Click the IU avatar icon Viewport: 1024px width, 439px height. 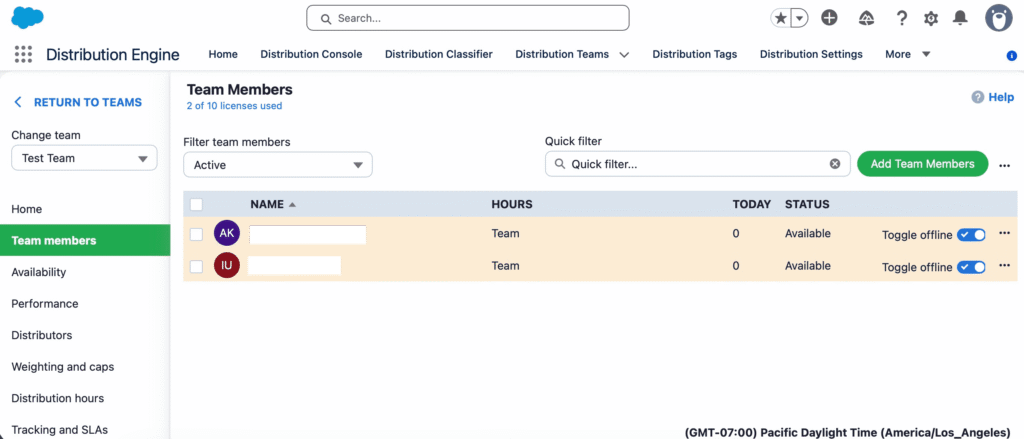click(227, 265)
